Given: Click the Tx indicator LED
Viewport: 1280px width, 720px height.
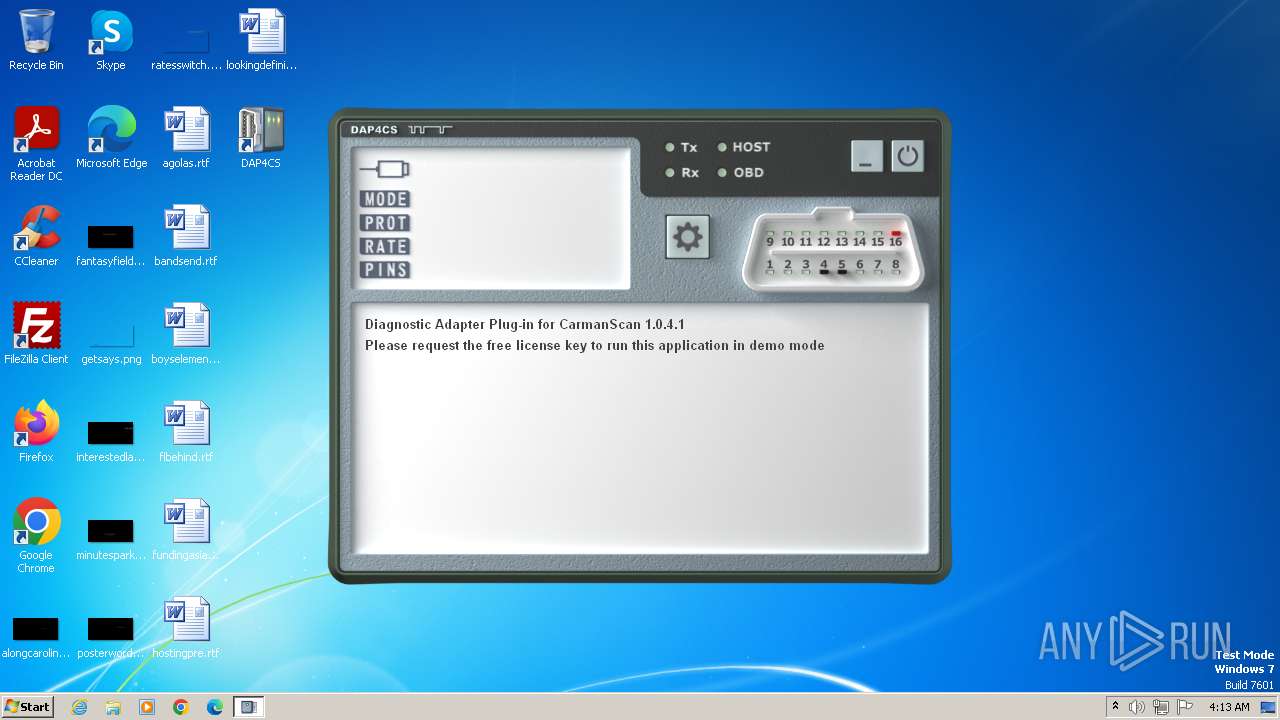Looking at the screenshot, I should (670, 147).
